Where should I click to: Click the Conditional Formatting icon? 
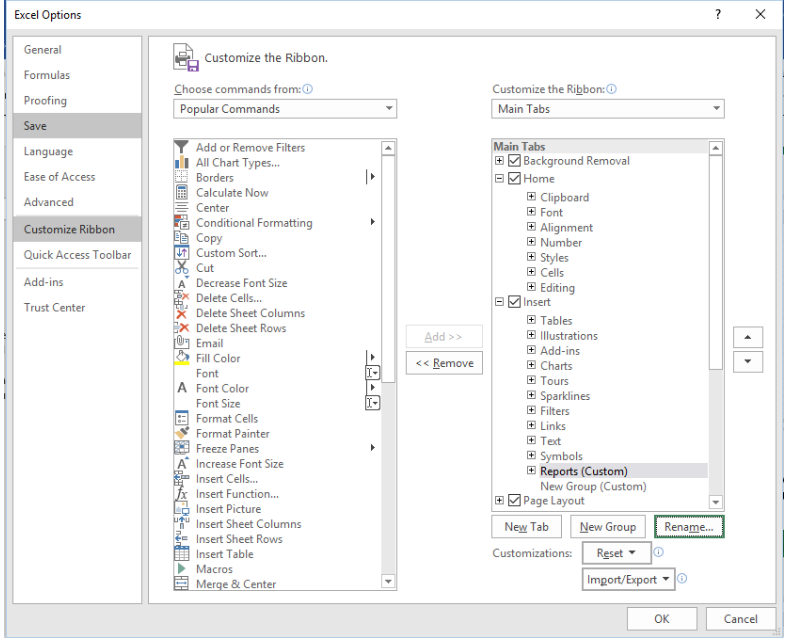coord(181,222)
